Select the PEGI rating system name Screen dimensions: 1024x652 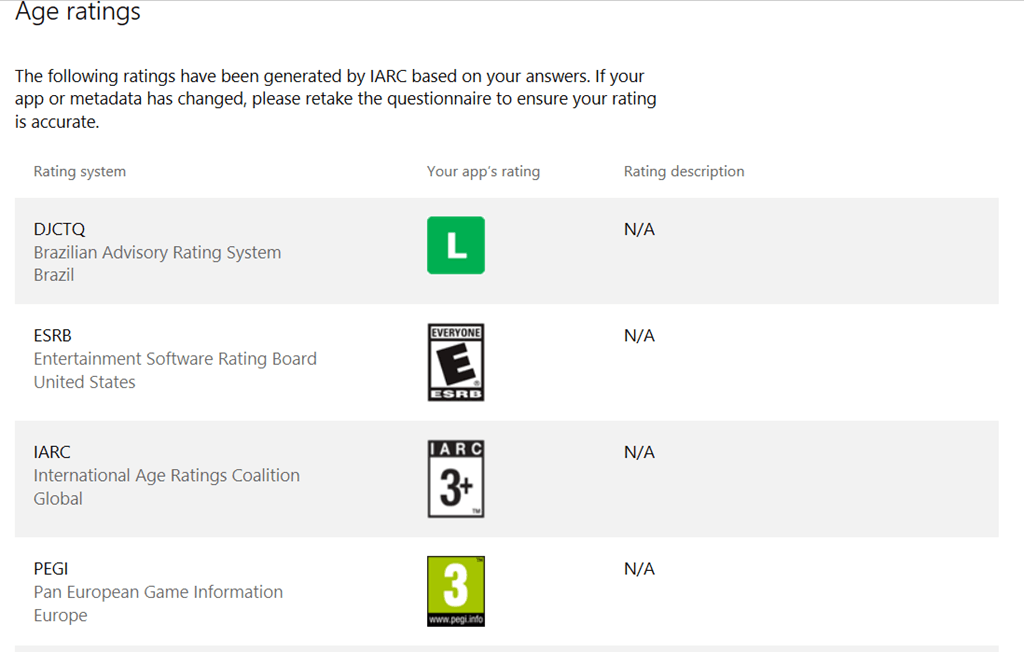(x=51, y=569)
